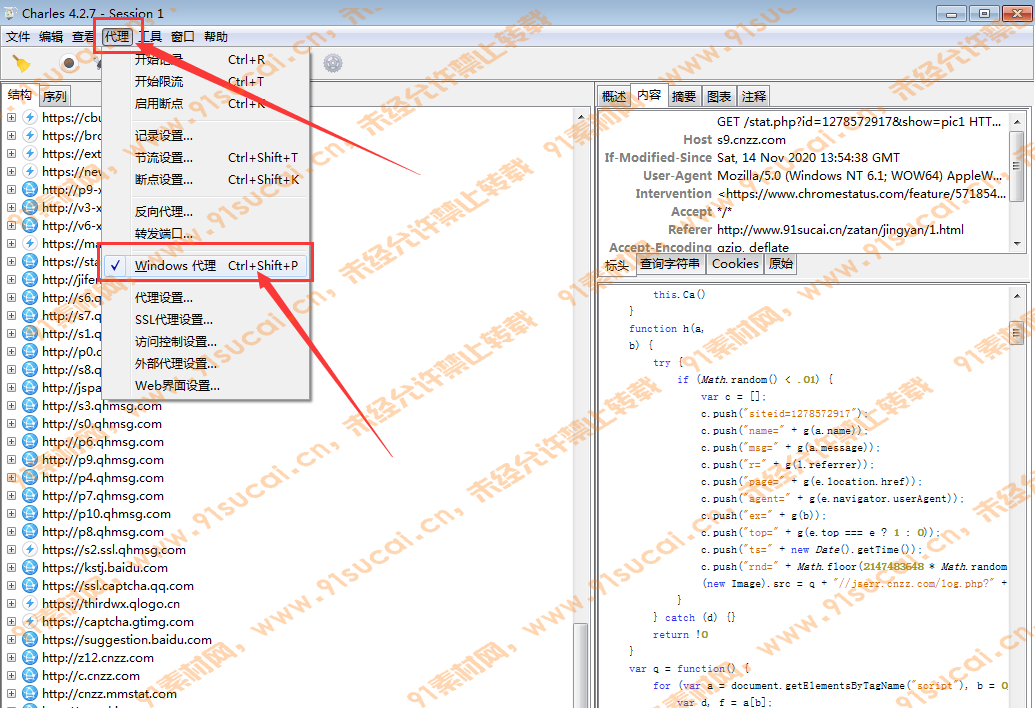Click lightning icon beside https://cbu host
1035x708 pixels.
pyautogui.click(x=30, y=117)
